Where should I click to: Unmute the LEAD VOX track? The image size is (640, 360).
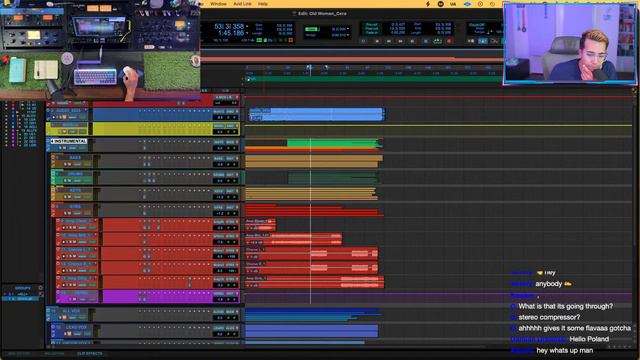70,334
